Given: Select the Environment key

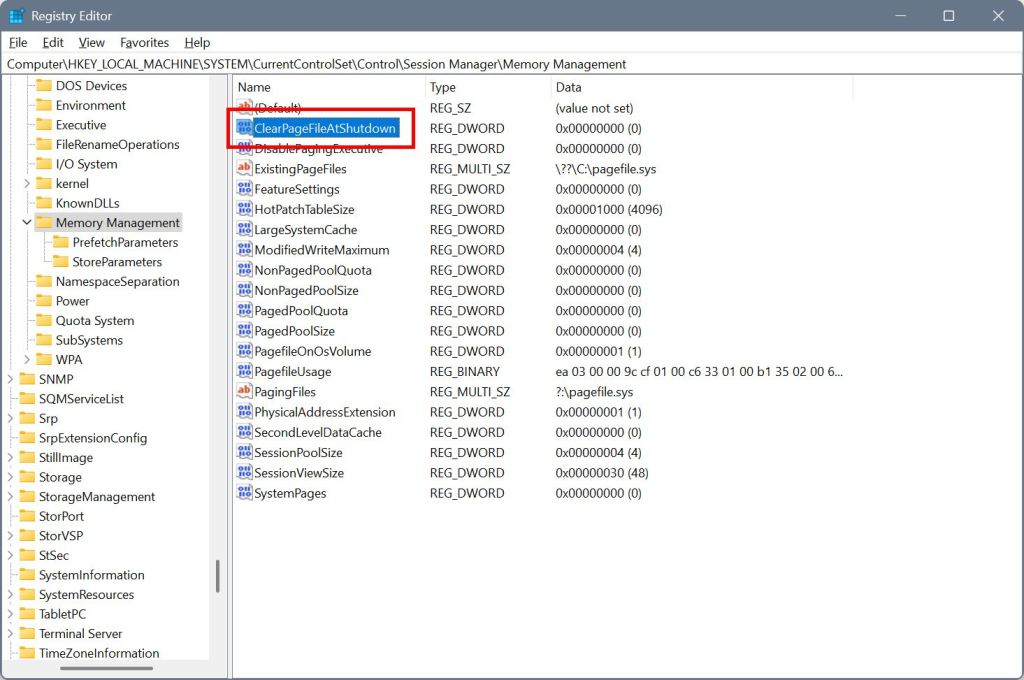Looking at the screenshot, I should click(90, 105).
